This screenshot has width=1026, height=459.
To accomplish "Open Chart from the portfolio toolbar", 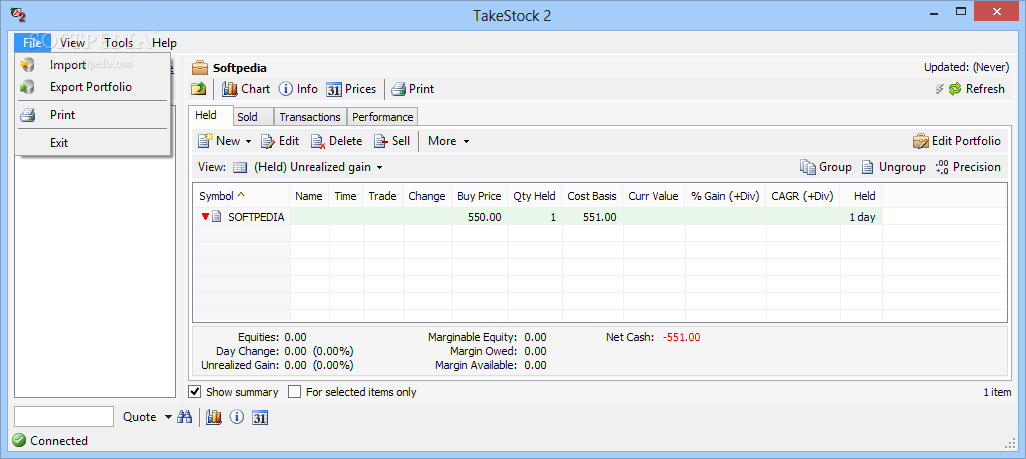I will [246, 89].
